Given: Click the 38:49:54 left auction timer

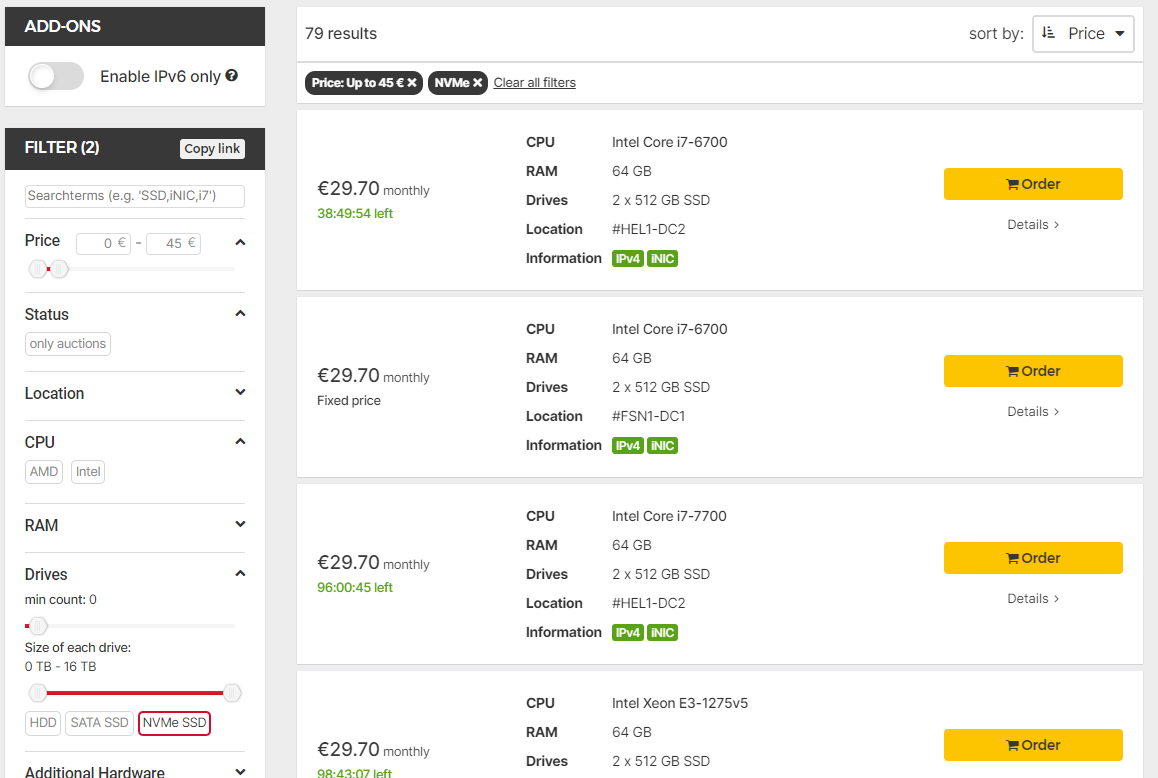Looking at the screenshot, I should point(355,214).
